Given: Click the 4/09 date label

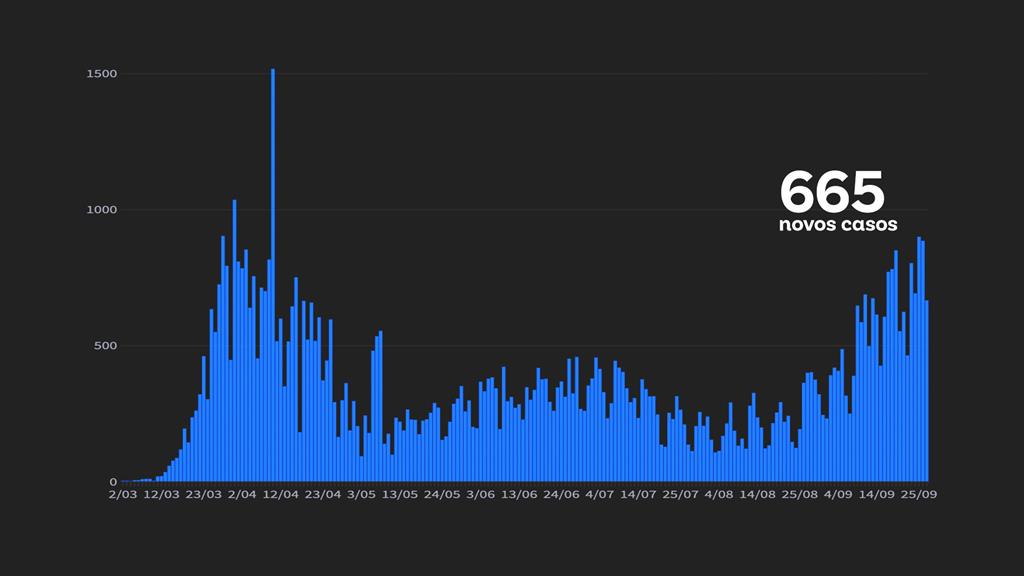Looking at the screenshot, I should tap(838, 494).
